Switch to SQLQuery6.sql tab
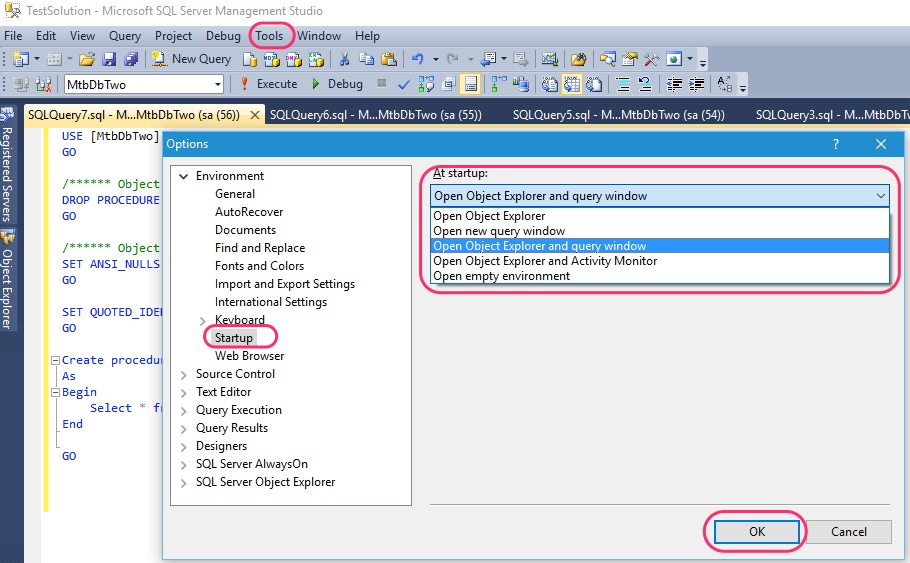The image size is (910, 563). coord(375,115)
